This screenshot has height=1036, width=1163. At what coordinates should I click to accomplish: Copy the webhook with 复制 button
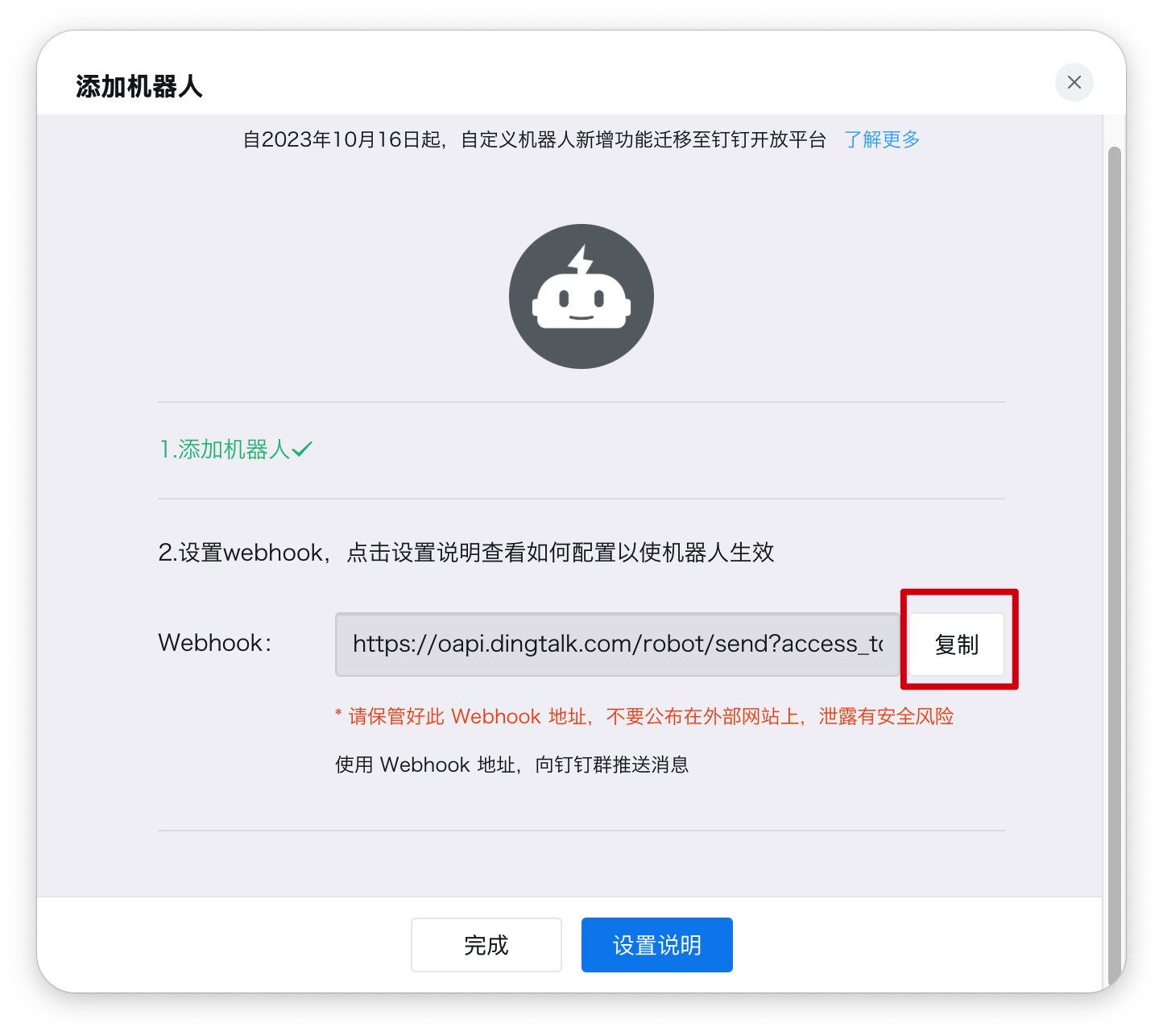(x=957, y=644)
